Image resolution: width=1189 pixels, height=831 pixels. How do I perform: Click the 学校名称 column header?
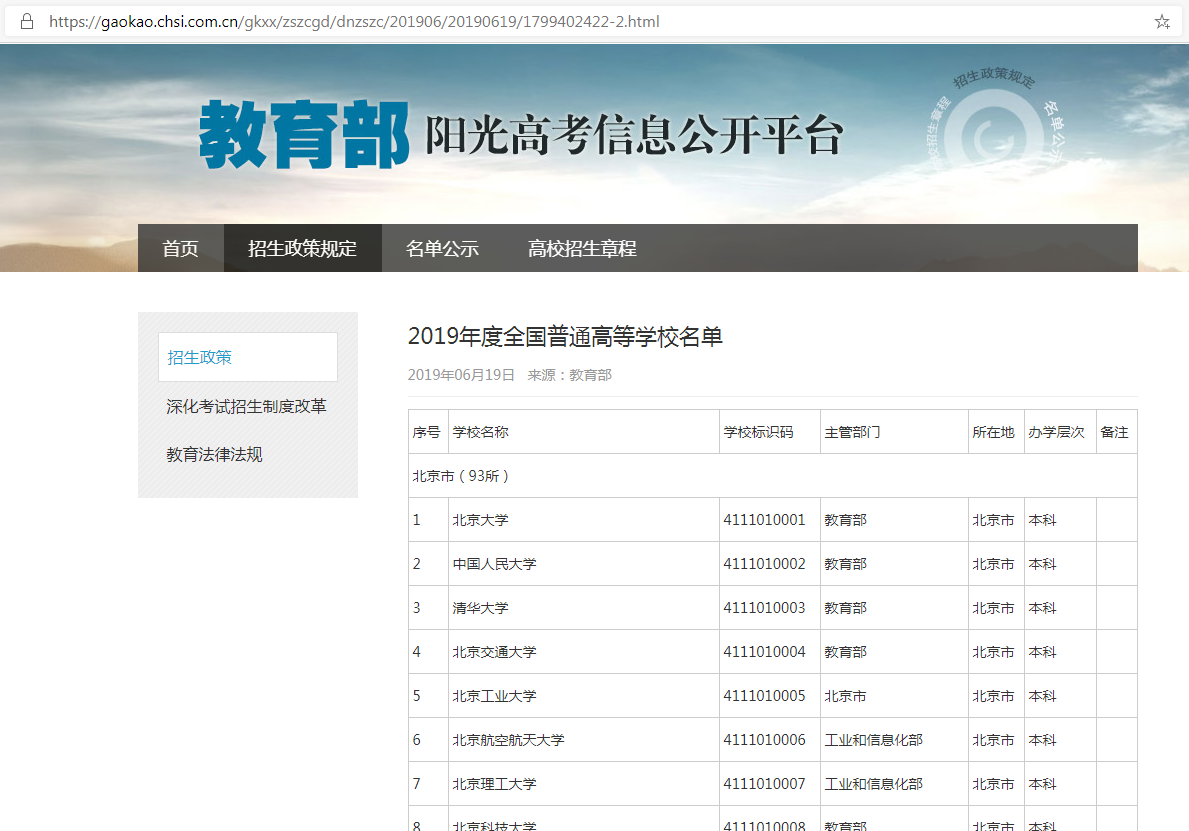pyautogui.click(x=584, y=432)
